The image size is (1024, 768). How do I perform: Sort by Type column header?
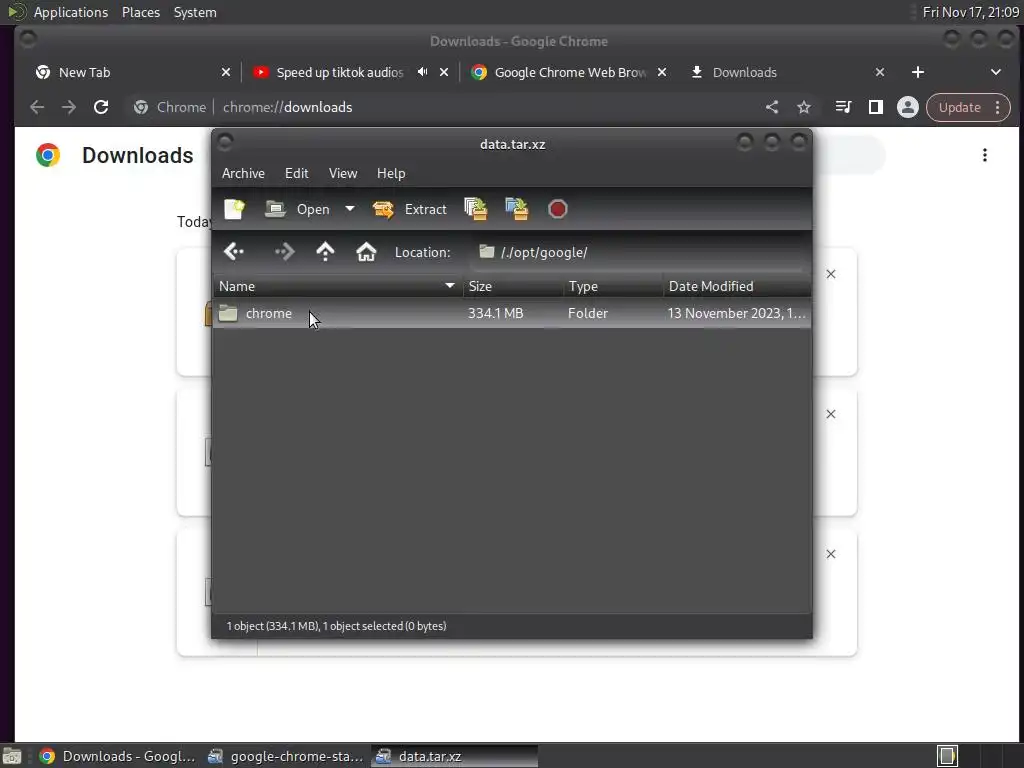pyautogui.click(x=613, y=286)
